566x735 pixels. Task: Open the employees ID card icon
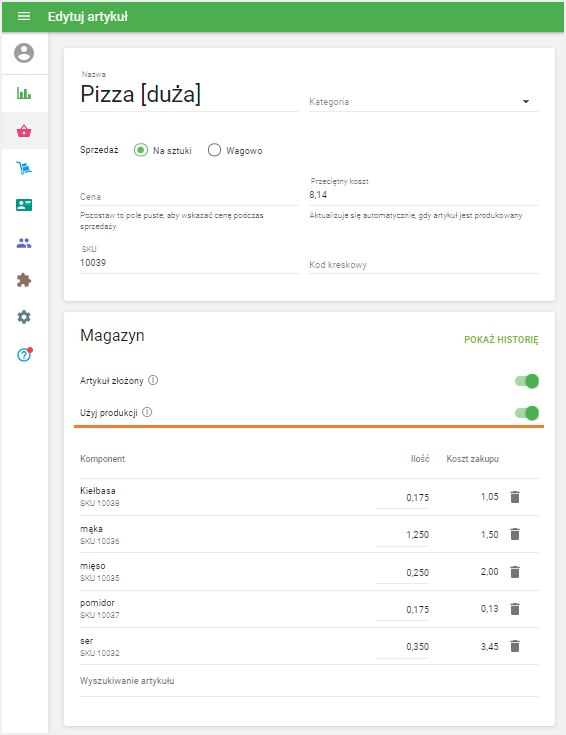(x=24, y=205)
